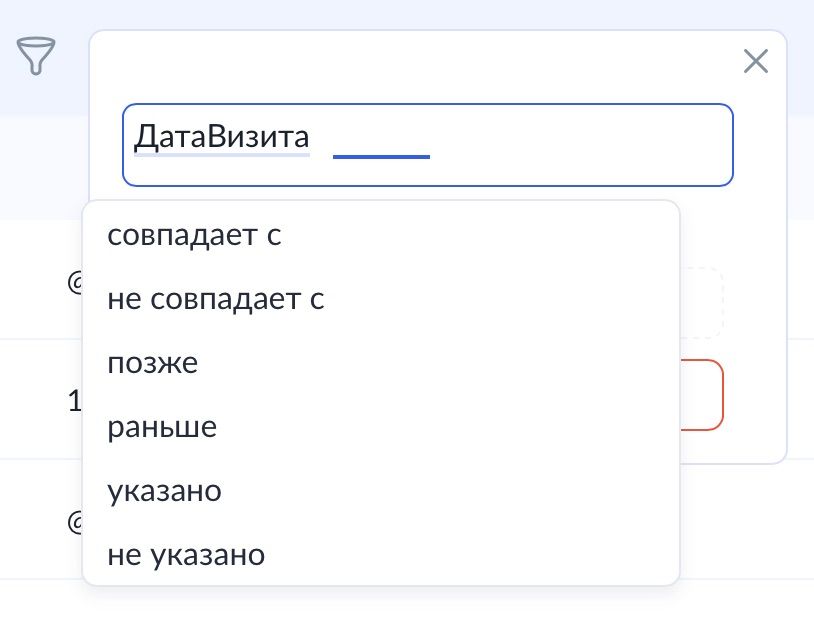
Task: Select the "не указано" condition
Action: pos(186,555)
